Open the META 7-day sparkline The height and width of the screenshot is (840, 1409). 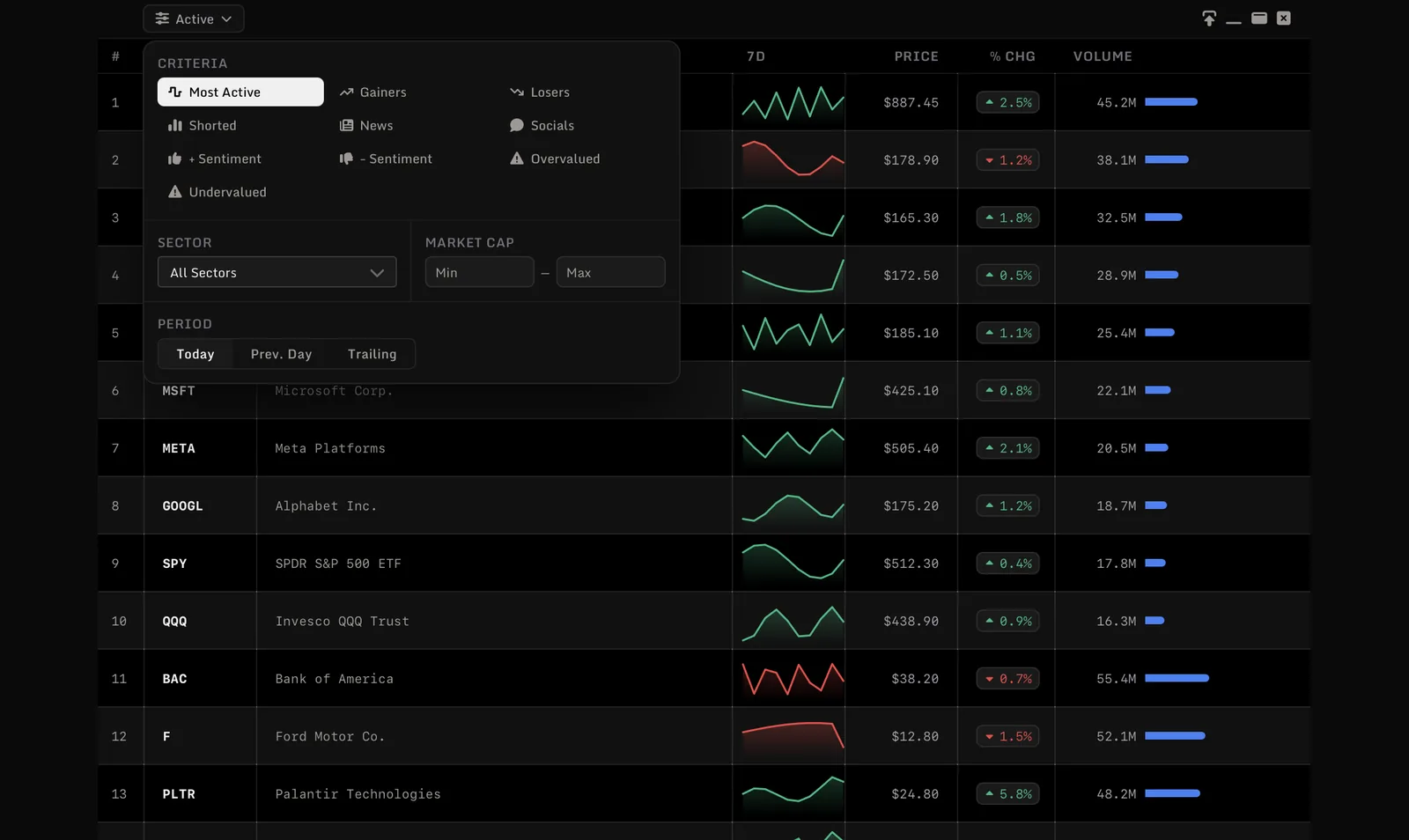point(793,444)
